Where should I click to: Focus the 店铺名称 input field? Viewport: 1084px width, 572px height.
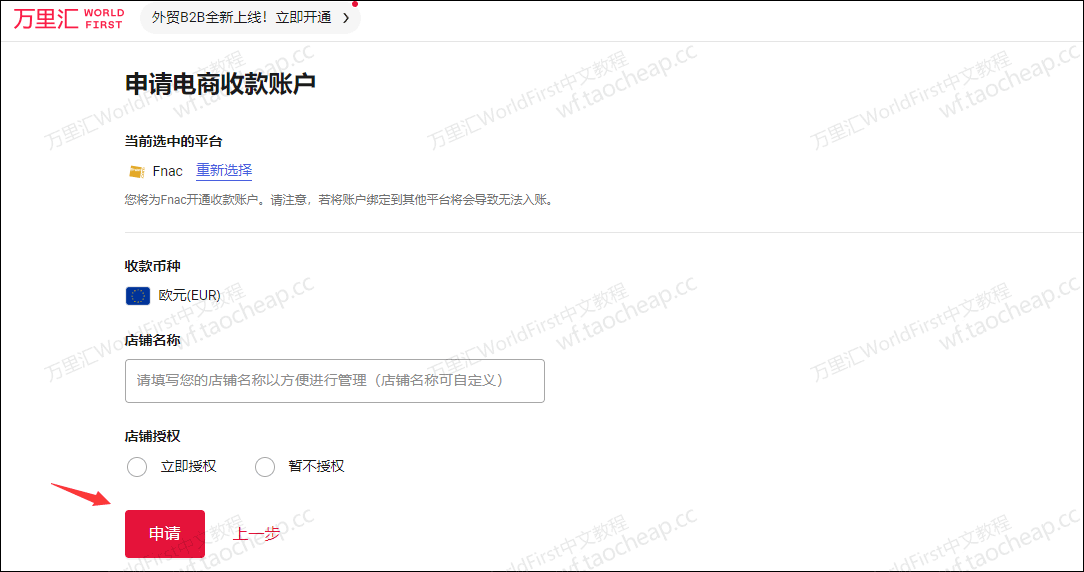335,381
